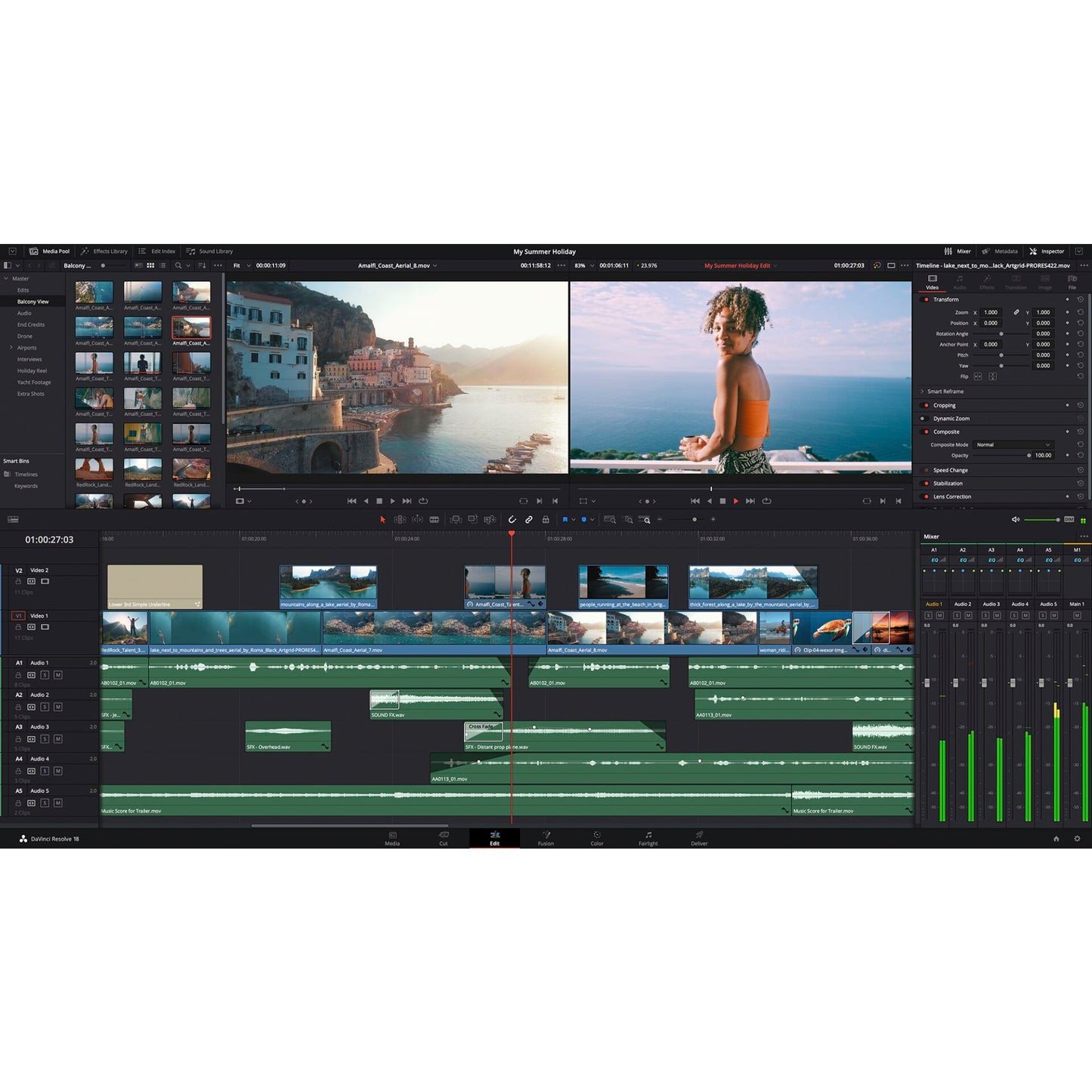Disable the Transform effect toggle
The height and width of the screenshot is (1092, 1092).
(x=926, y=299)
